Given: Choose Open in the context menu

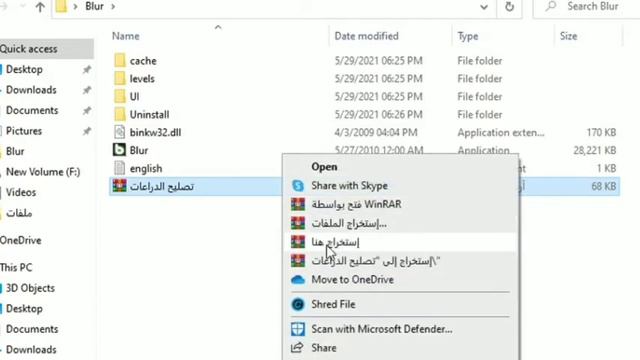Looking at the screenshot, I should [400, 167].
